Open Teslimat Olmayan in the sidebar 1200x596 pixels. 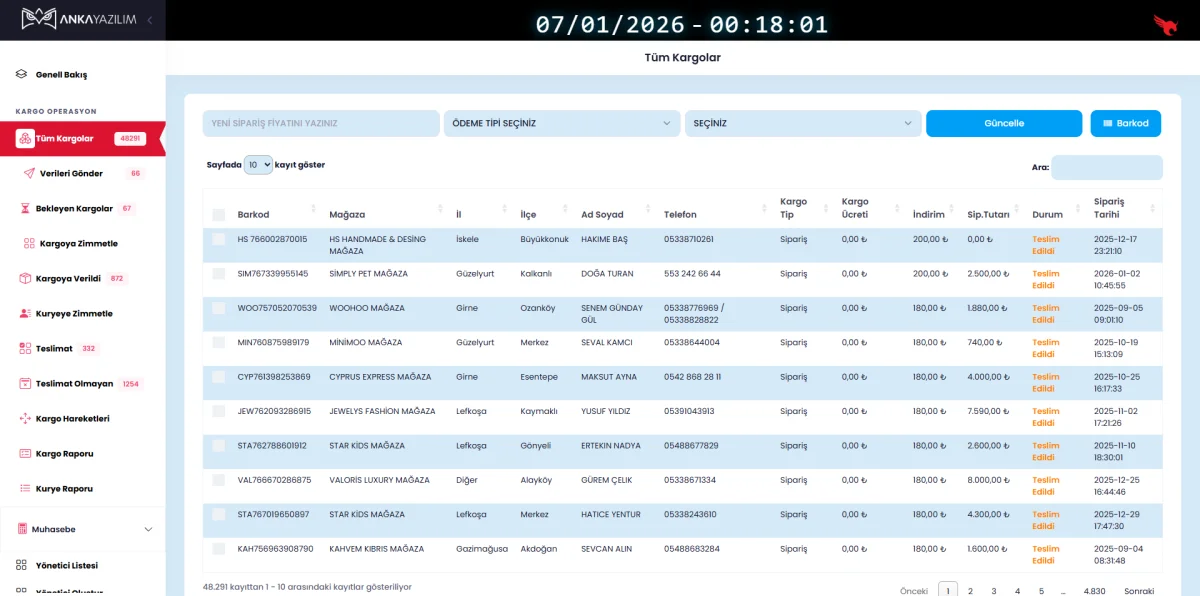pyautogui.click(x=74, y=384)
